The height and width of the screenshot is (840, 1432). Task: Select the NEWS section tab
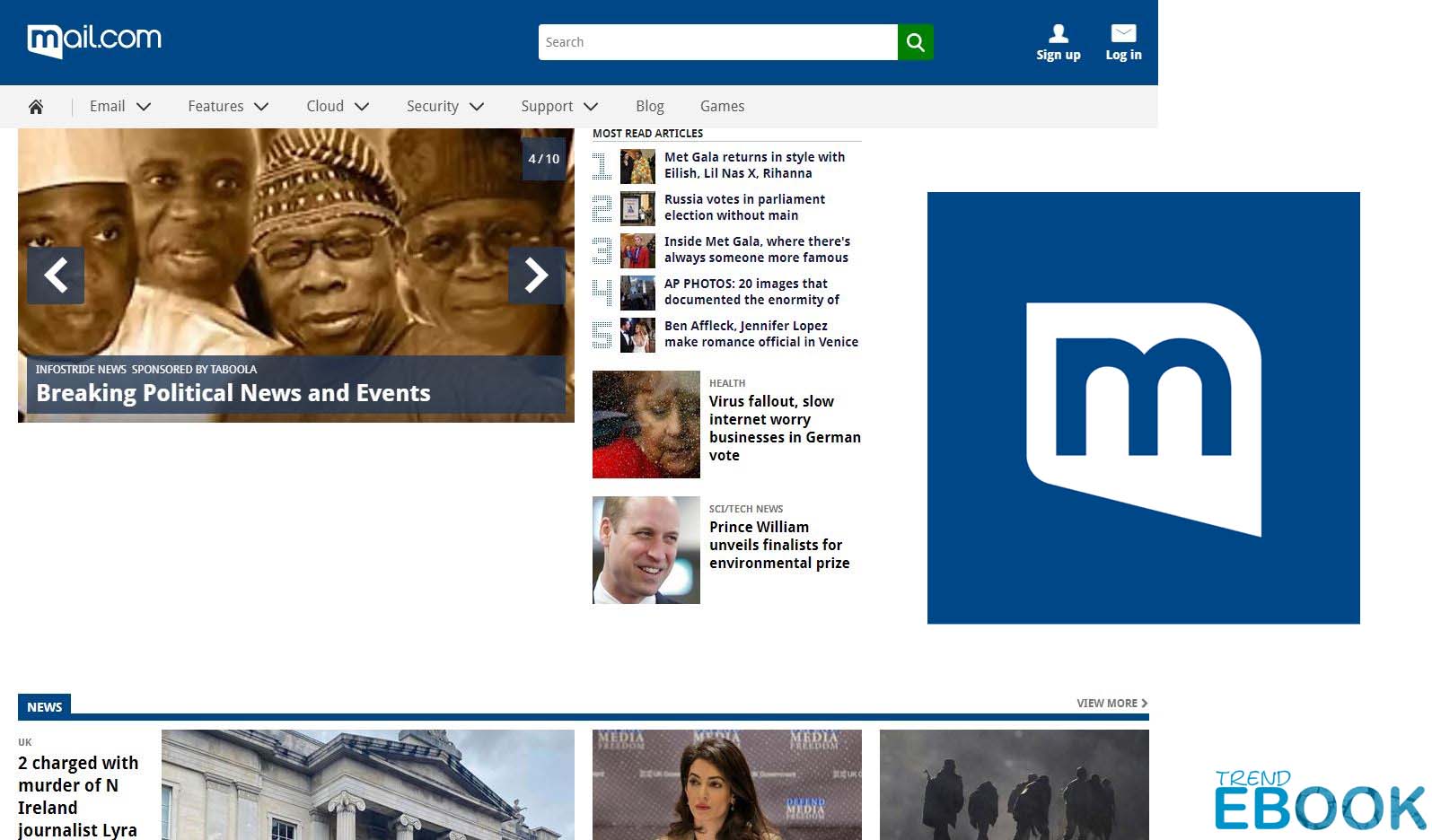[x=44, y=707]
